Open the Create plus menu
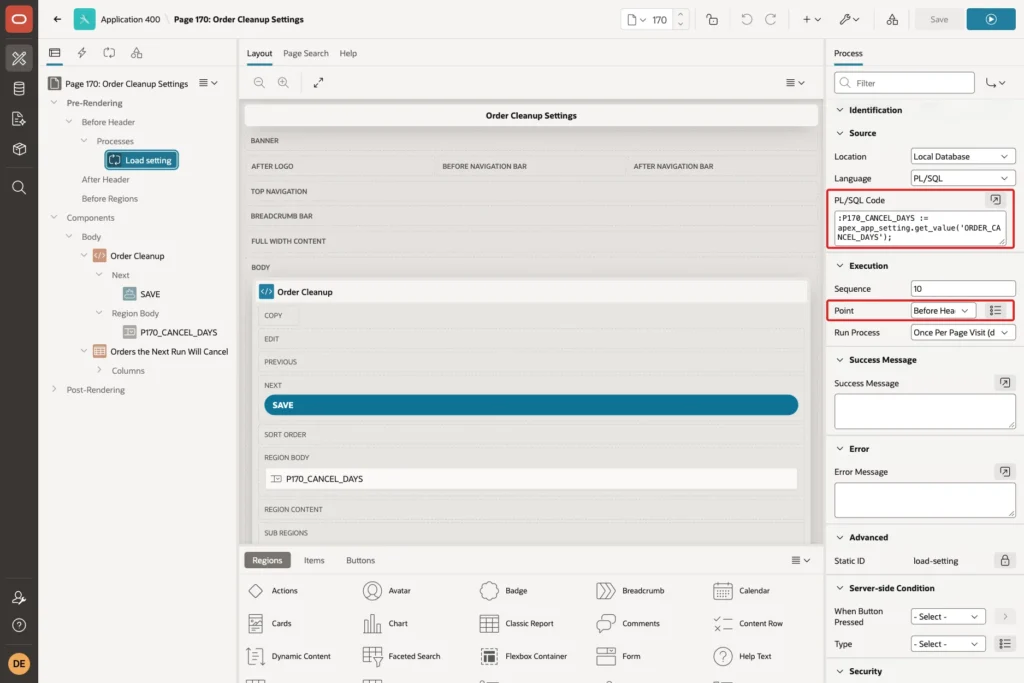This screenshot has width=1024, height=683. click(x=812, y=20)
